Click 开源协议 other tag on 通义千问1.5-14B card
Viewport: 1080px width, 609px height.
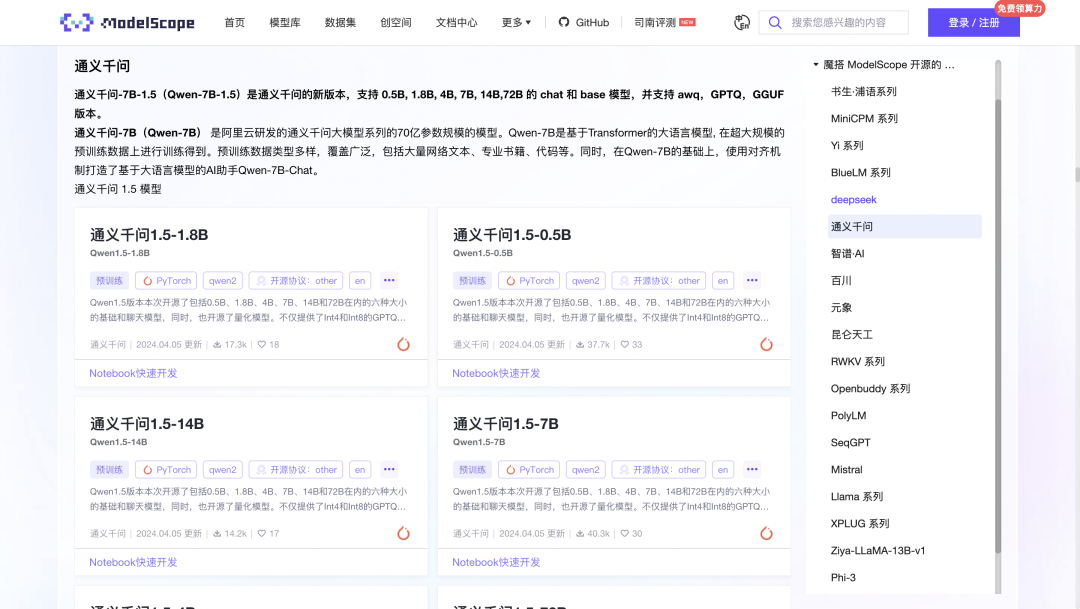(x=295, y=470)
